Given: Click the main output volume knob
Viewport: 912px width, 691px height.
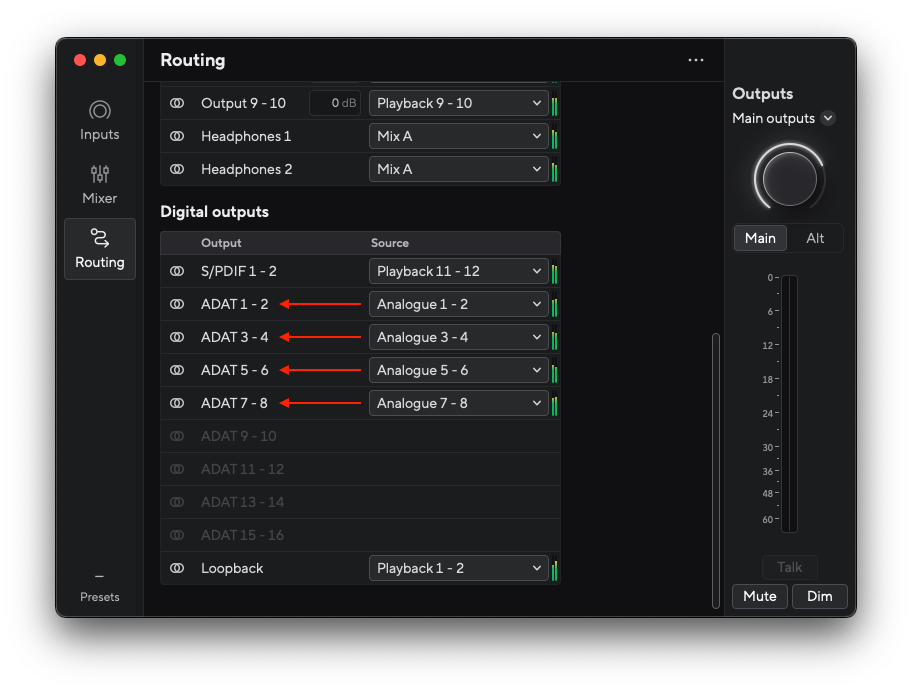Looking at the screenshot, I should pos(789,179).
